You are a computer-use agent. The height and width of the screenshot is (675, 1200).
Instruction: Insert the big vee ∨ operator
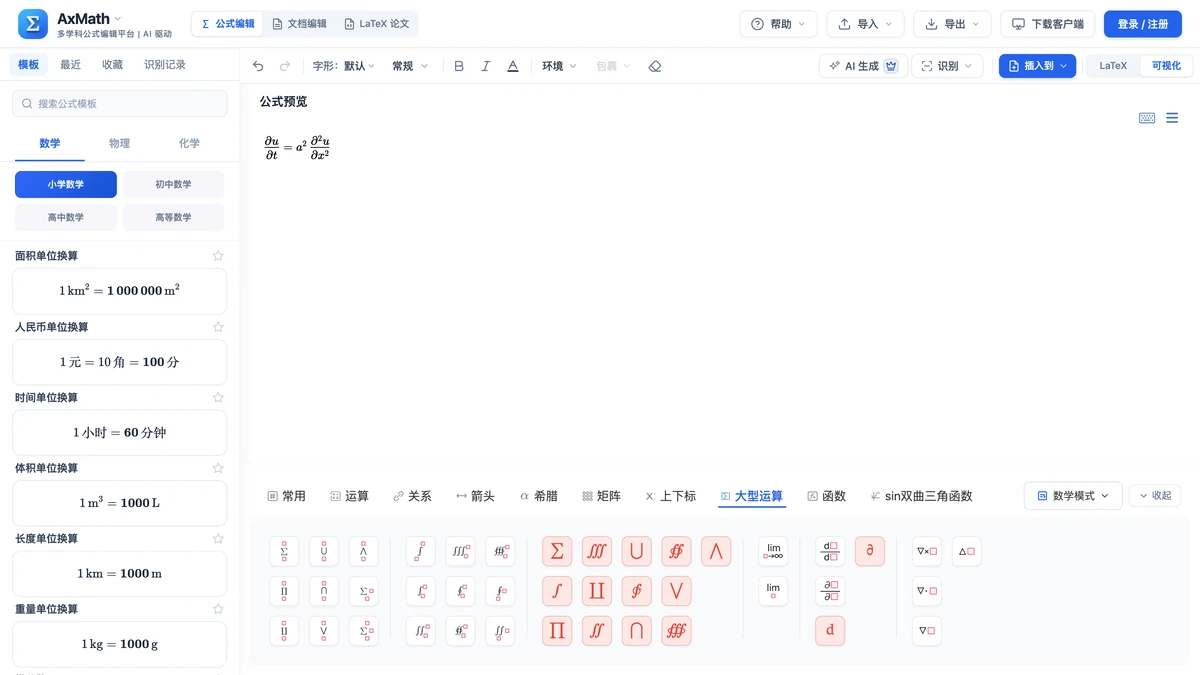[x=676, y=591]
